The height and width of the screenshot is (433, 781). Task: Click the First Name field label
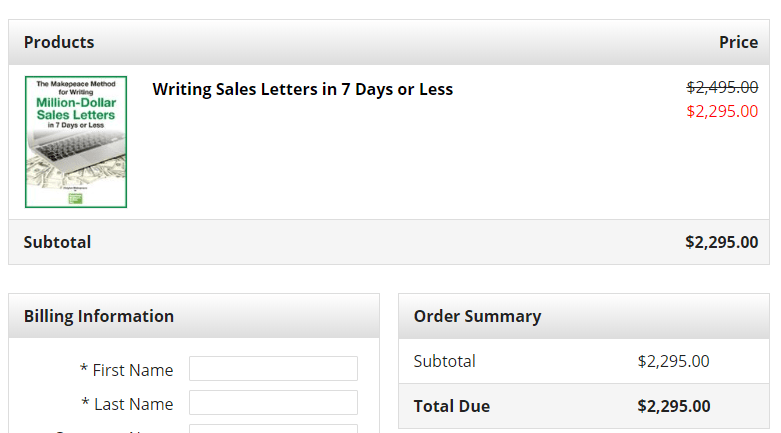point(127,370)
